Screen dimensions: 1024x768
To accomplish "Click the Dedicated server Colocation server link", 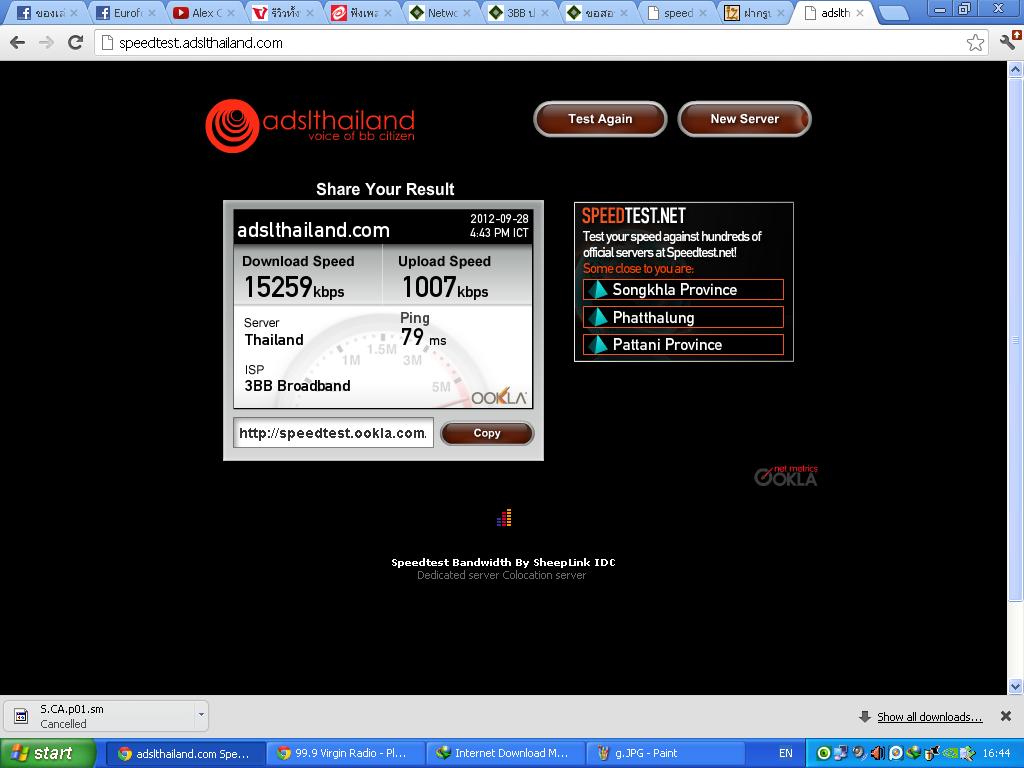I will tap(502, 575).
